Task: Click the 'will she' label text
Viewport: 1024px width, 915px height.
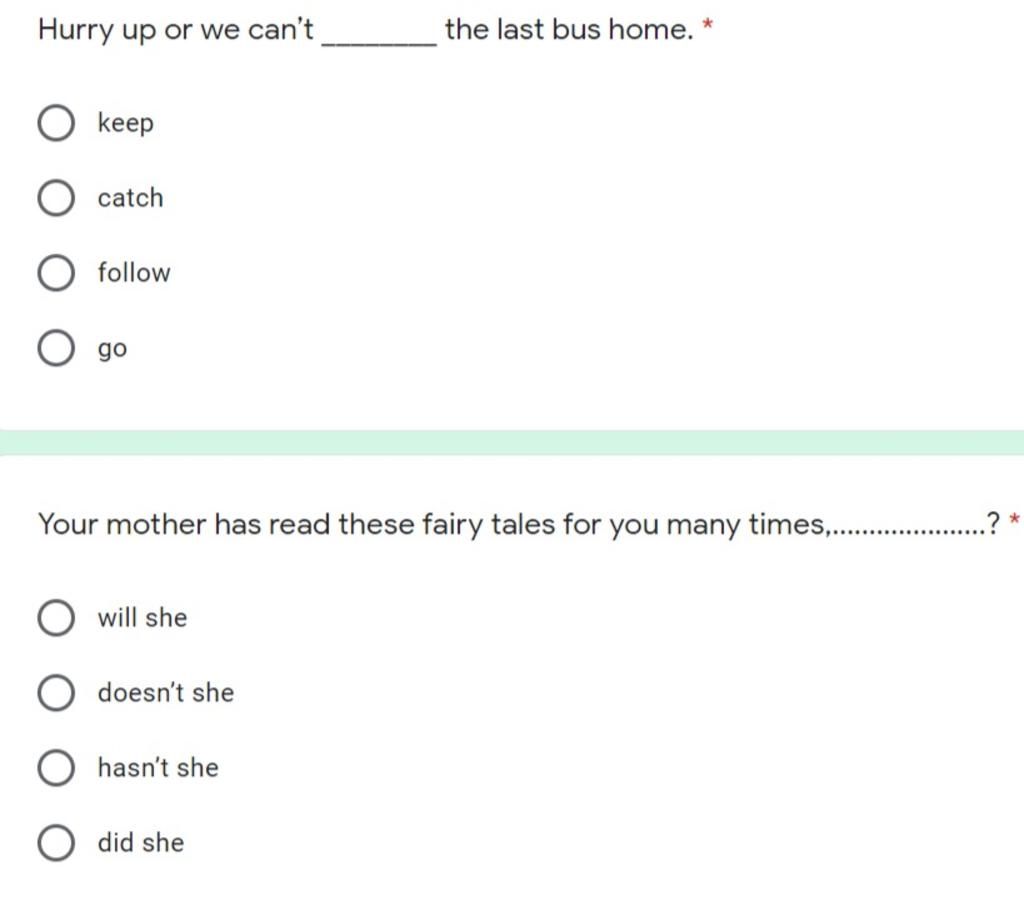Action: click(142, 618)
